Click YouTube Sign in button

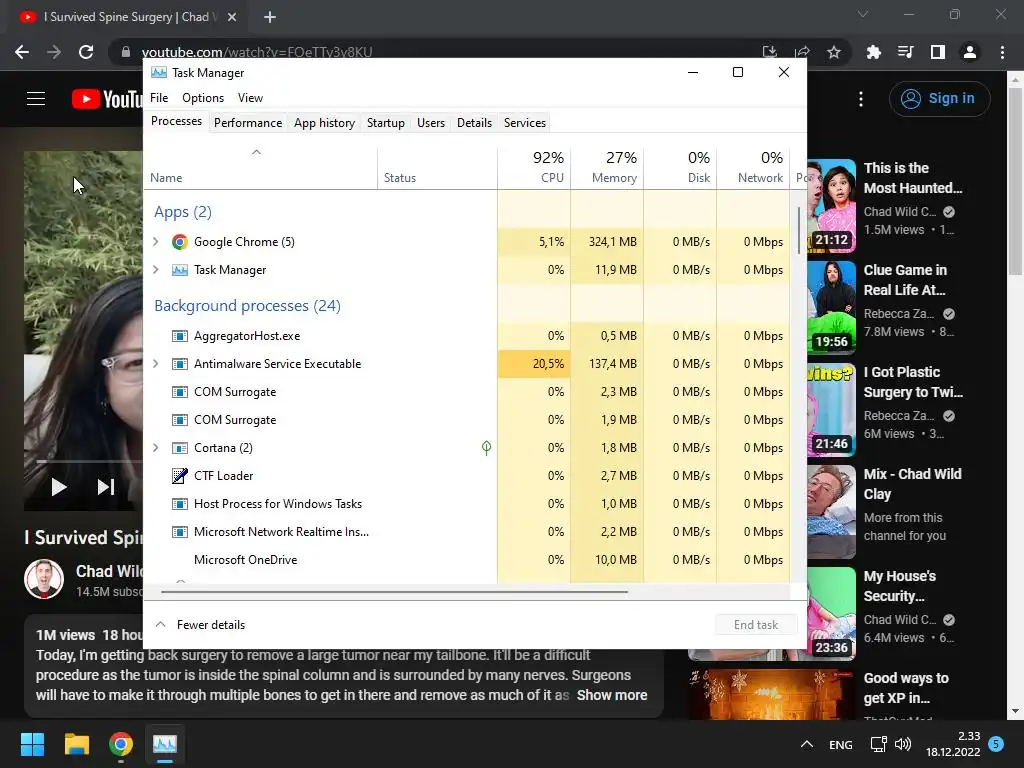[x=939, y=99]
